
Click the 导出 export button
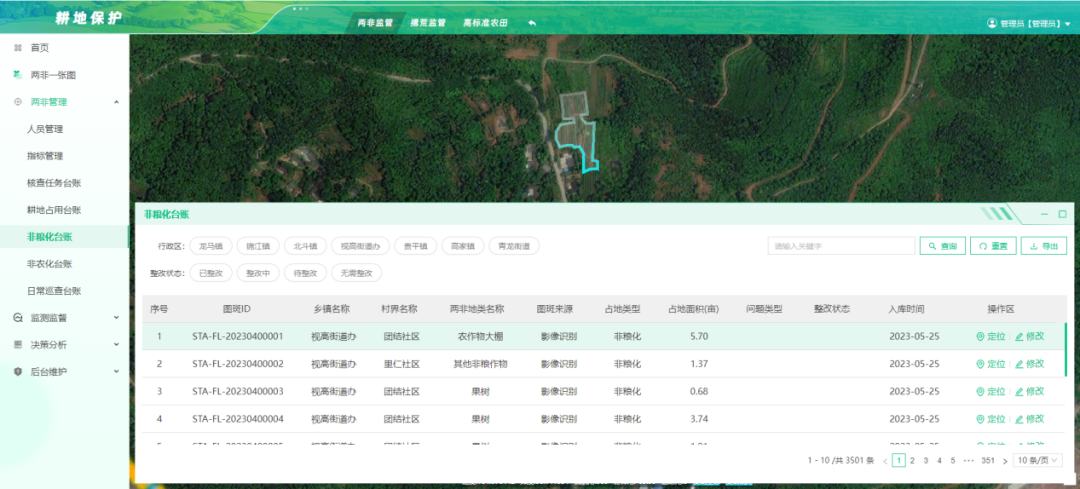[1043, 246]
